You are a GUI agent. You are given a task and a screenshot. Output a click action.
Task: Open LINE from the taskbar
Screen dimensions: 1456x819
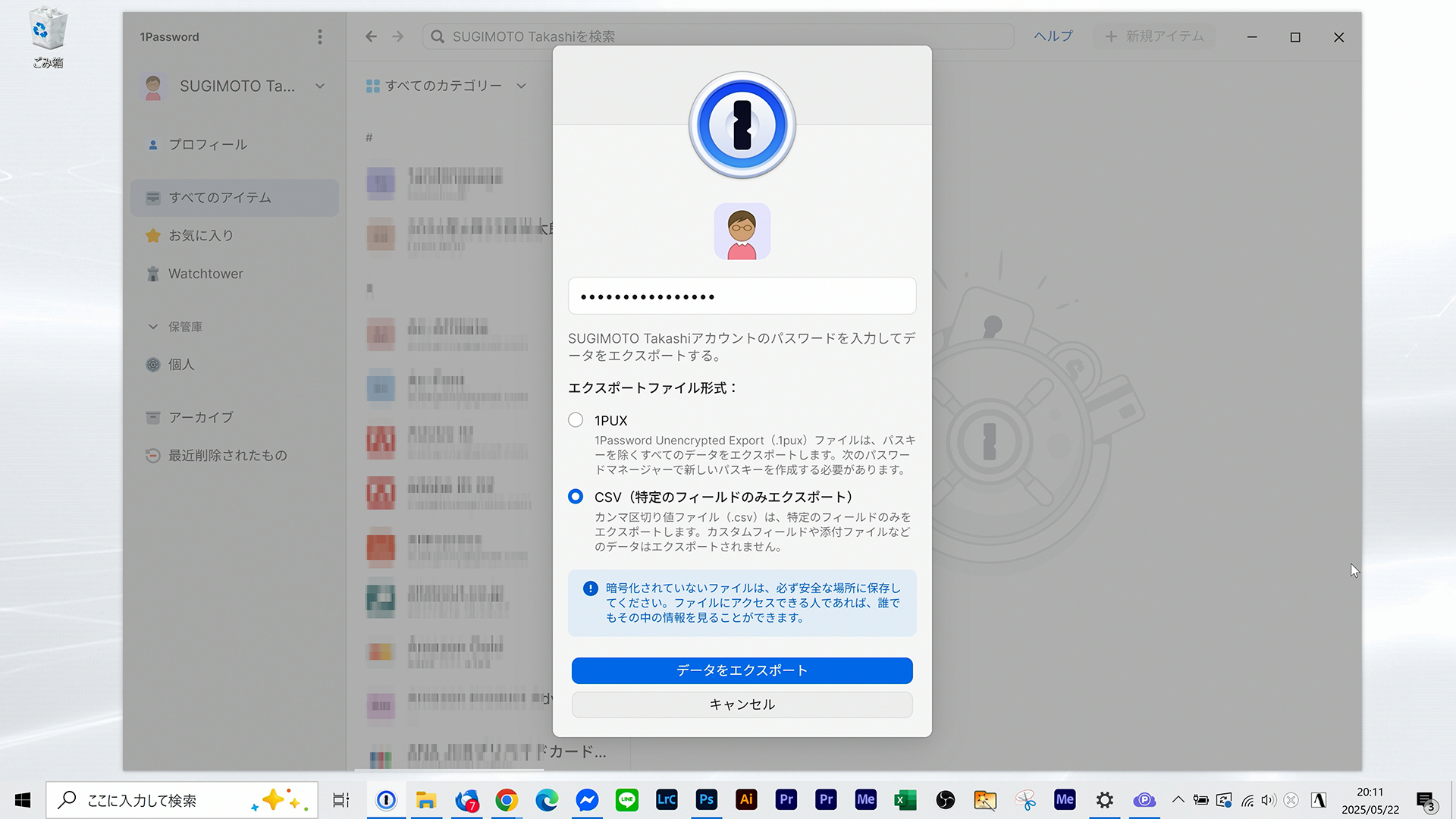627,800
